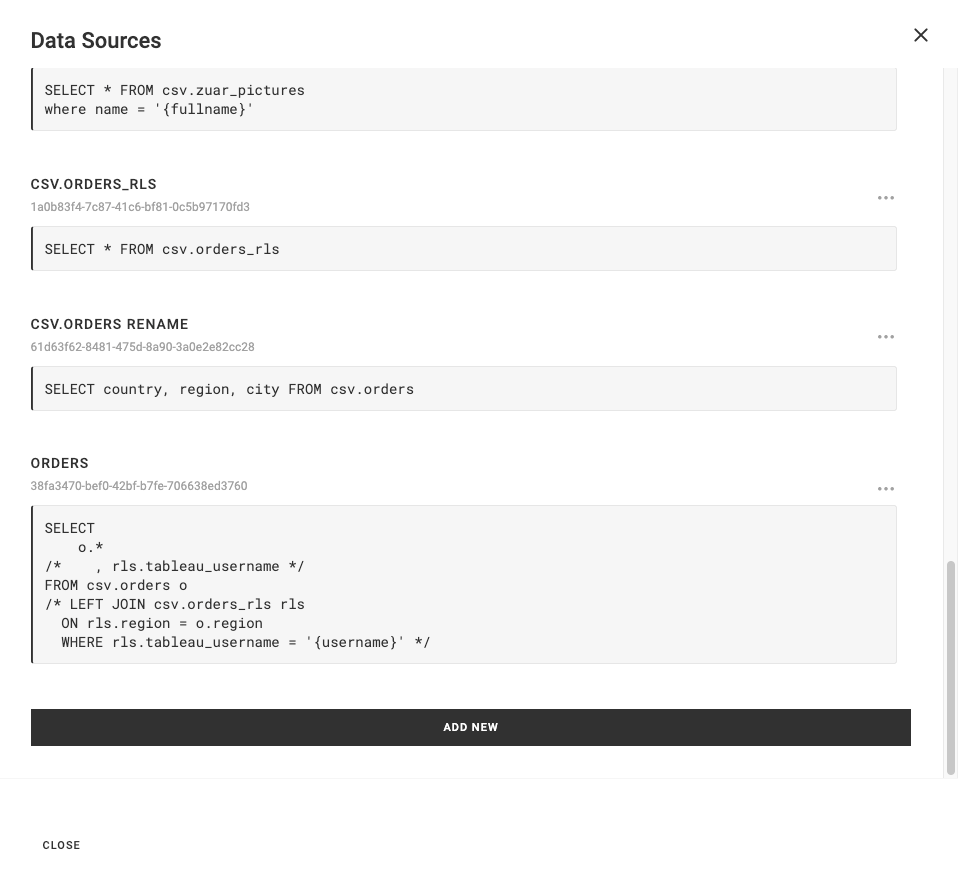The image size is (958, 895).
Task: Close the Data Sources dialog with X
Action: (x=921, y=35)
